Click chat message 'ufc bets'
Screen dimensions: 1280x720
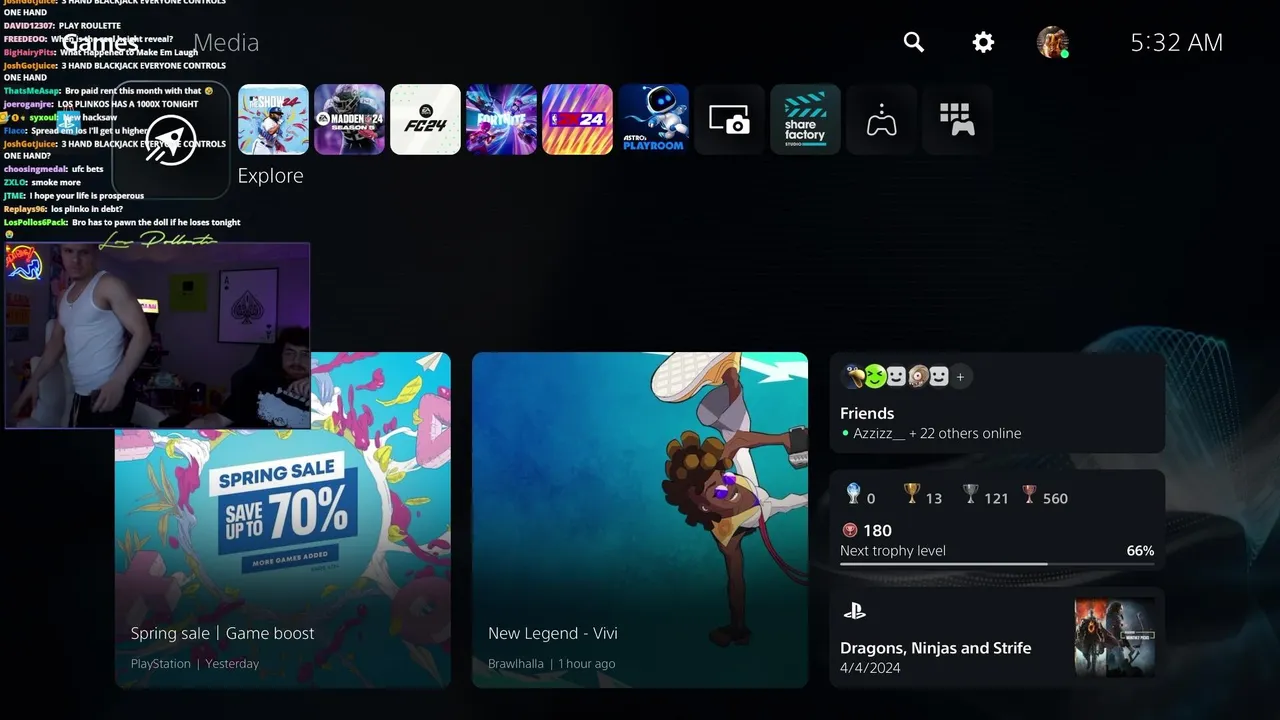(x=88, y=169)
